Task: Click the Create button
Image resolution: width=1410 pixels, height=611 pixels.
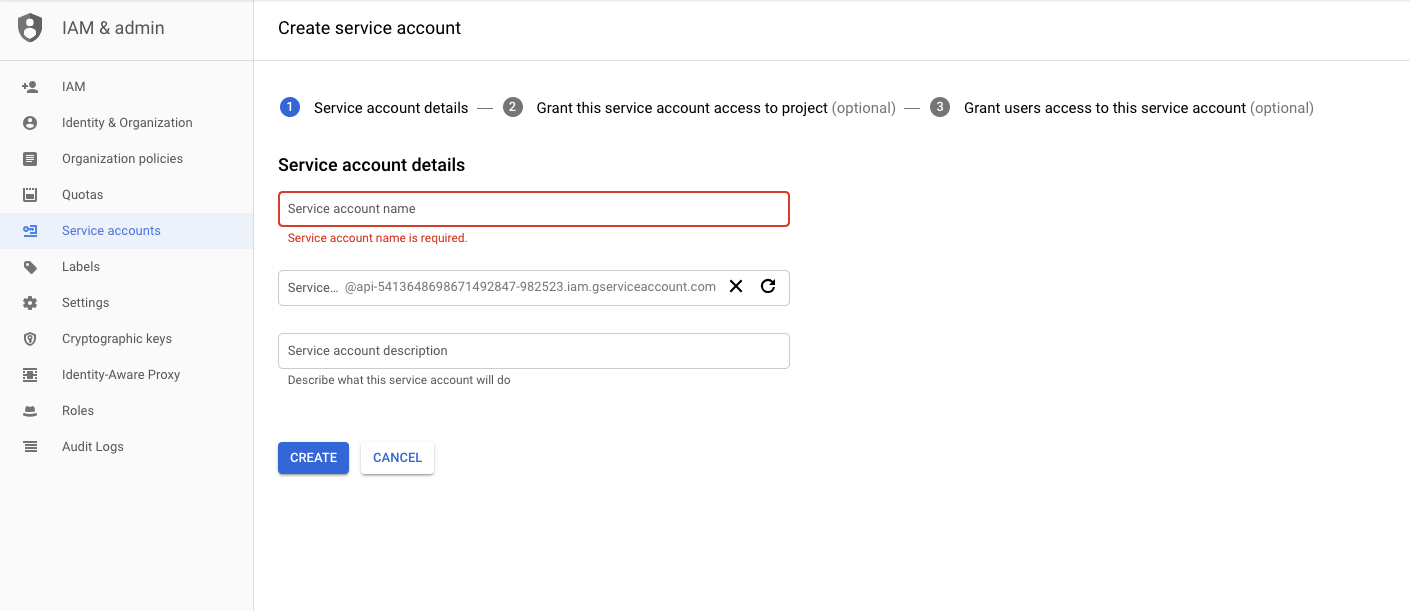Action: (x=313, y=458)
